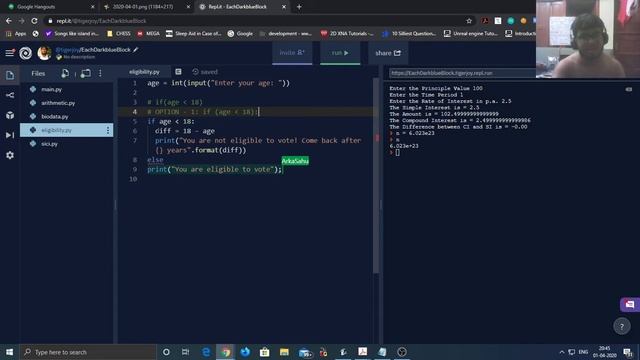This screenshot has height=360, width=640.
Task: Run the program with run button
Action: coord(340,53)
